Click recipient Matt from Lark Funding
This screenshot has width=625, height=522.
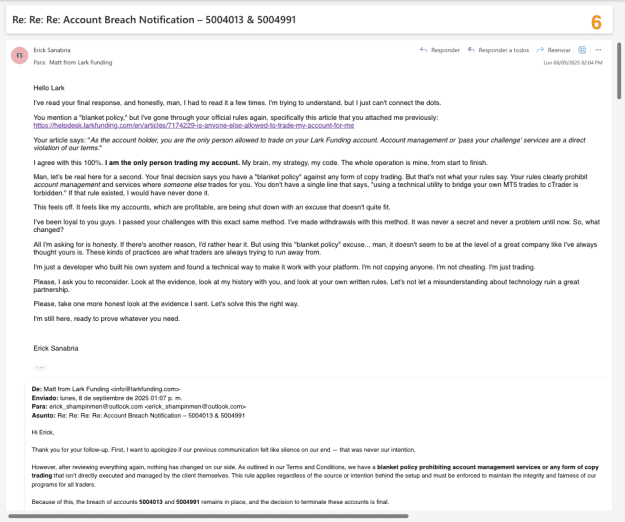(x=81, y=63)
